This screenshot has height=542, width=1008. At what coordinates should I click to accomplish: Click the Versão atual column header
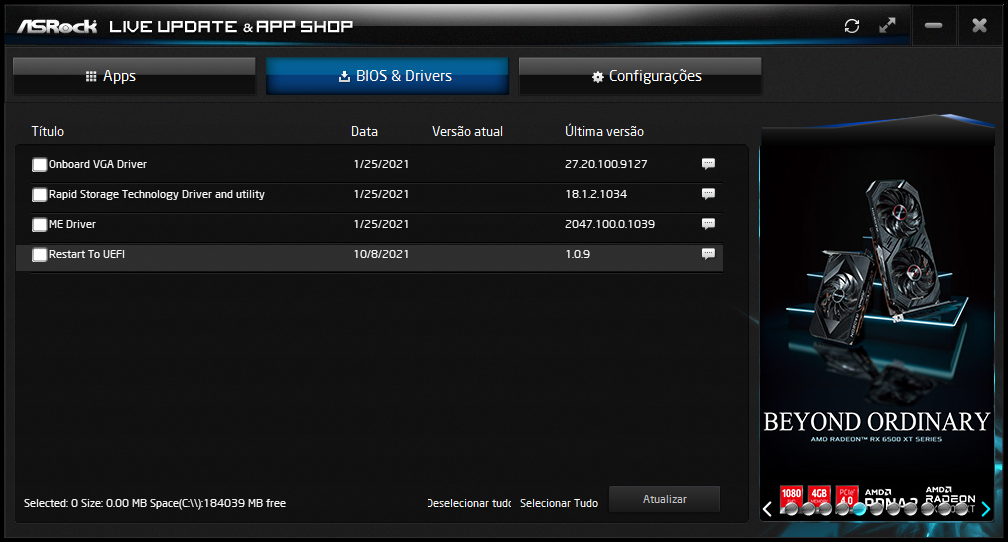coord(467,131)
